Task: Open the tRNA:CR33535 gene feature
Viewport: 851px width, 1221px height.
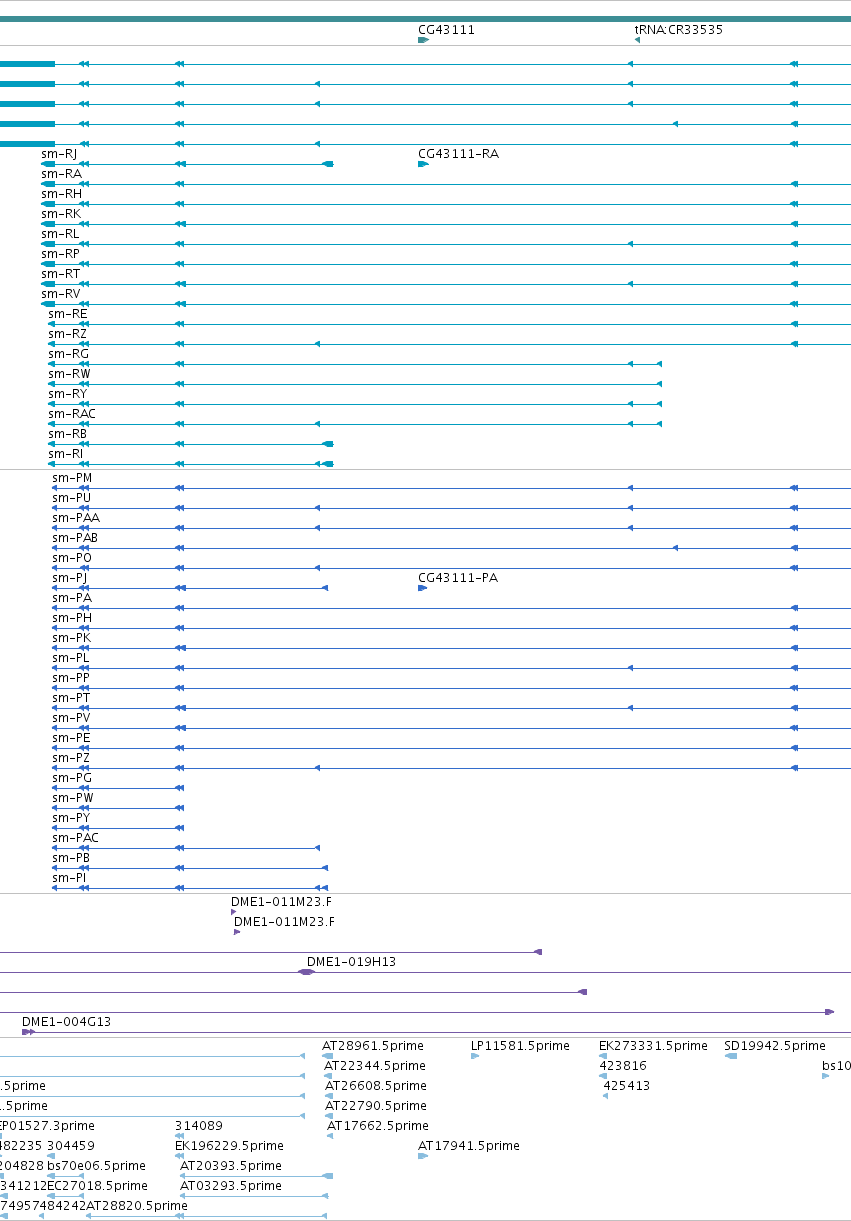Action: [637, 40]
